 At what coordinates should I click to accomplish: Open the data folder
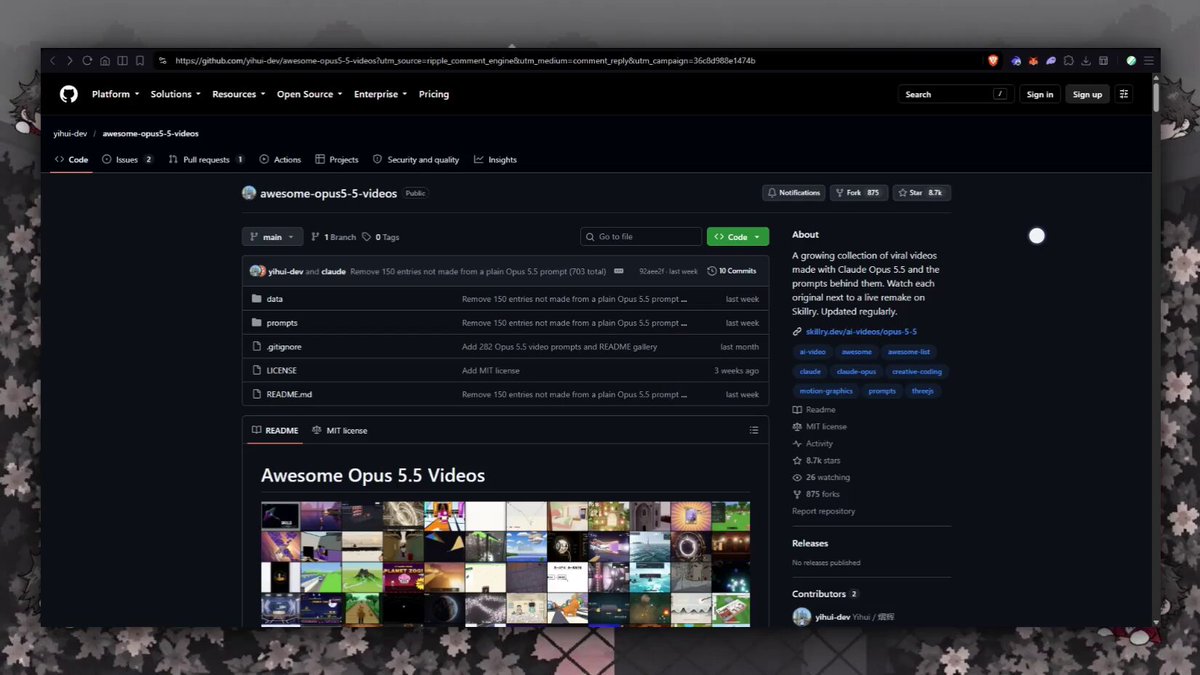275,299
